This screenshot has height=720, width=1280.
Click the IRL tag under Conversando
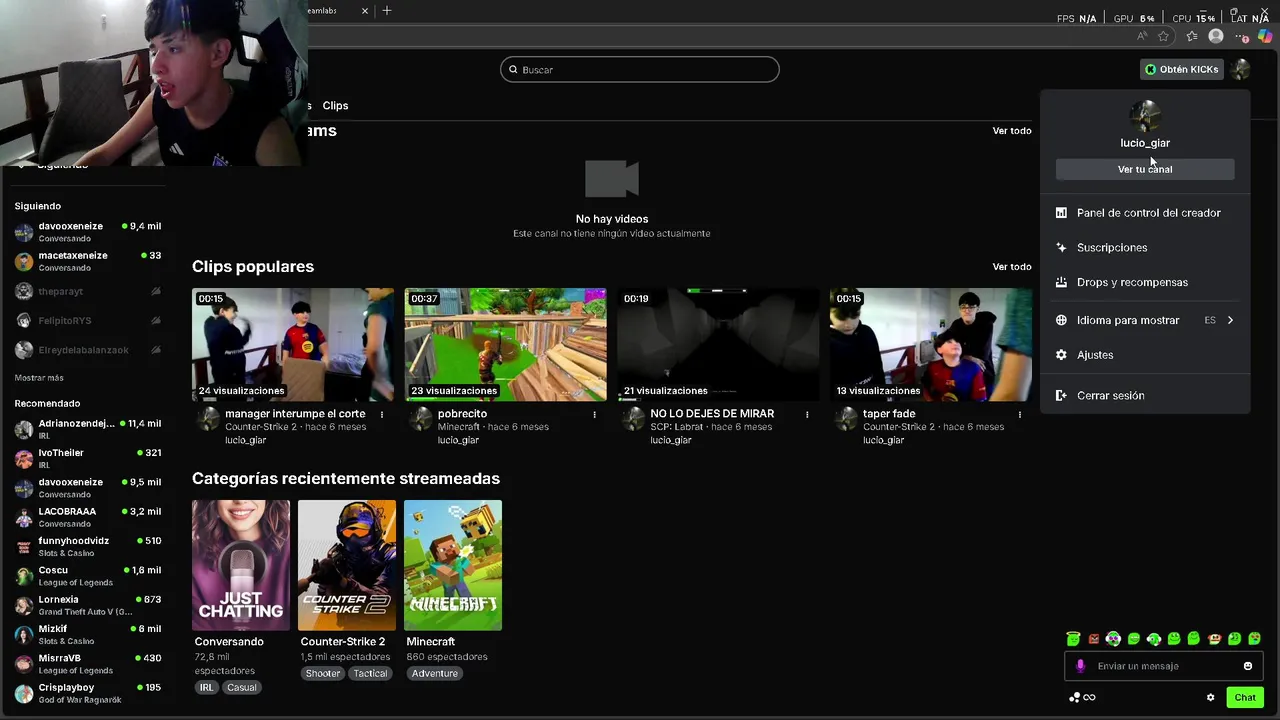[206, 688]
